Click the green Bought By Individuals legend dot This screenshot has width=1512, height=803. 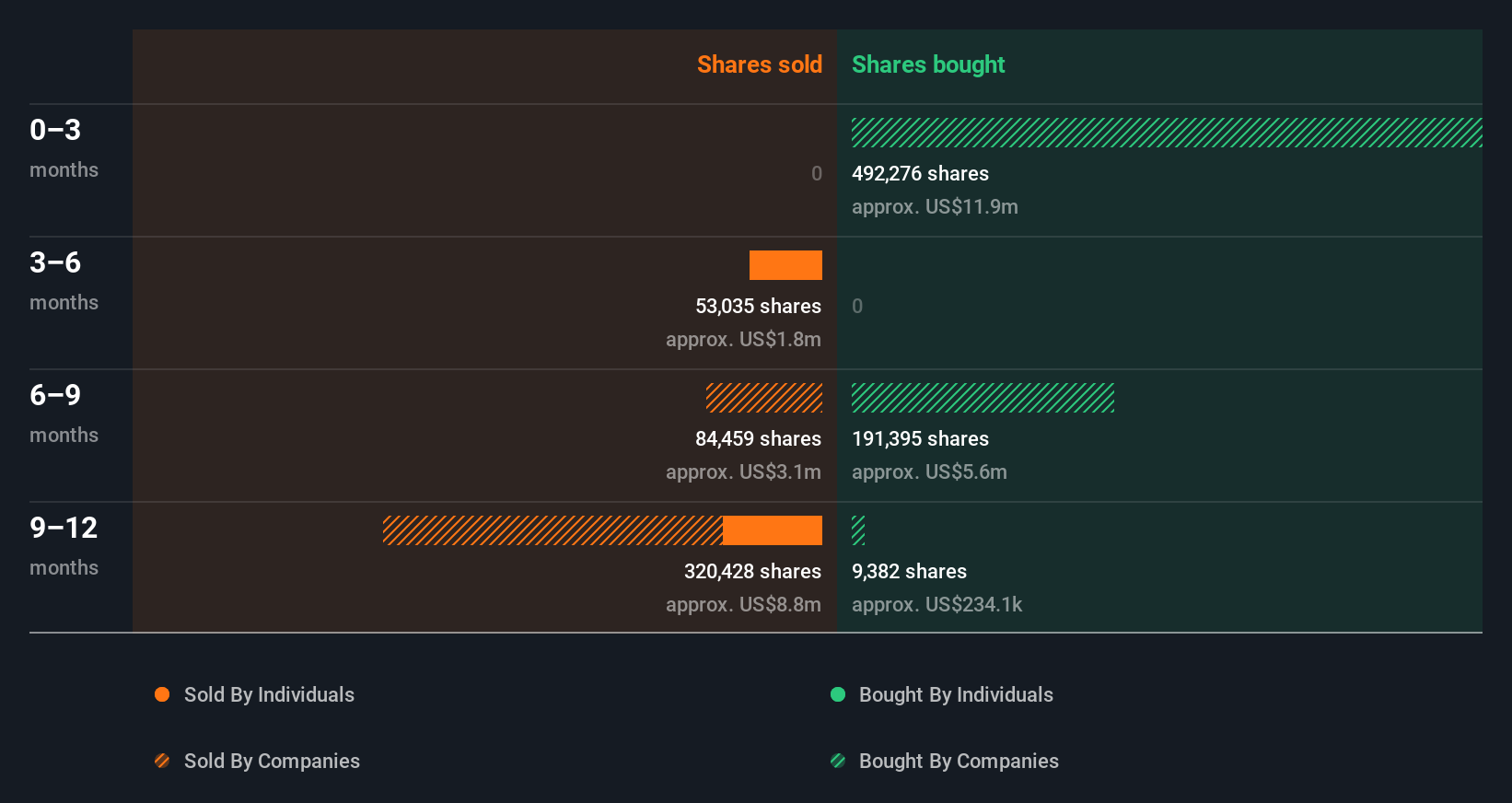click(838, 694)
